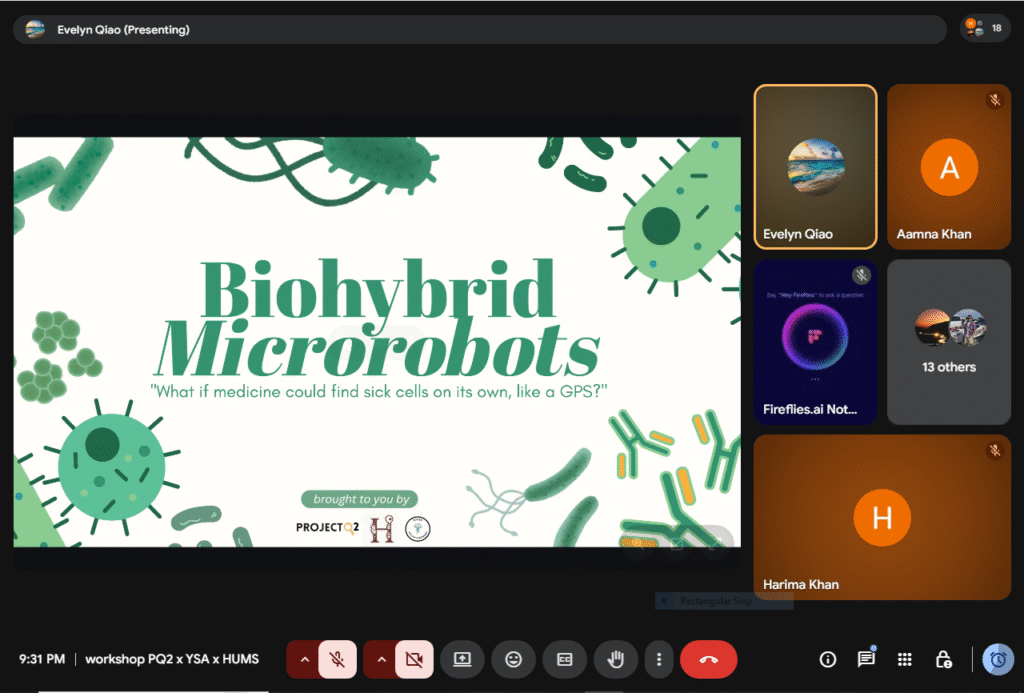Open host controls lock icon
Screen dimensions: 1024x693
tap(942, 660)
